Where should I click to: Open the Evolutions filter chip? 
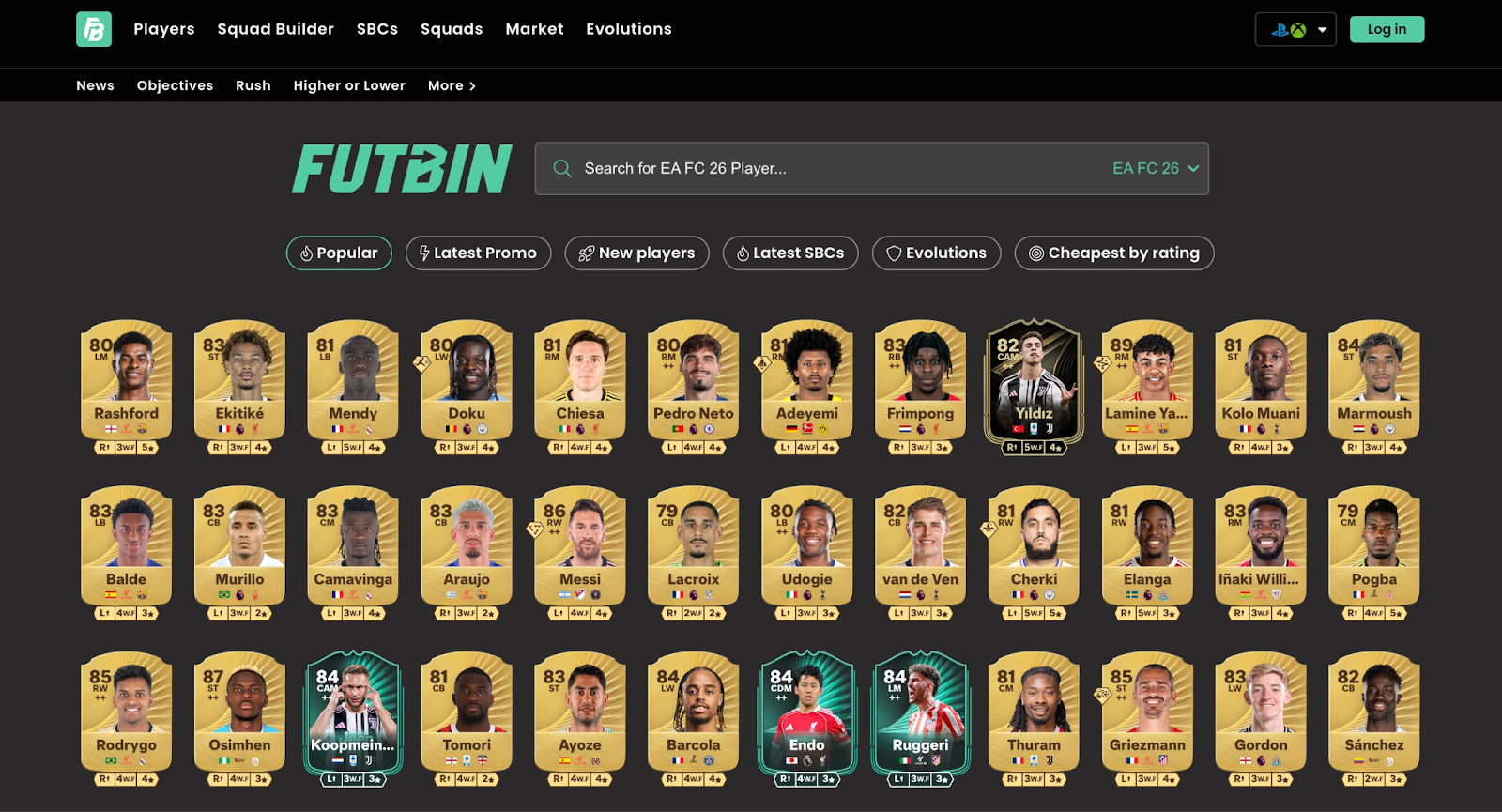point(936,253)
